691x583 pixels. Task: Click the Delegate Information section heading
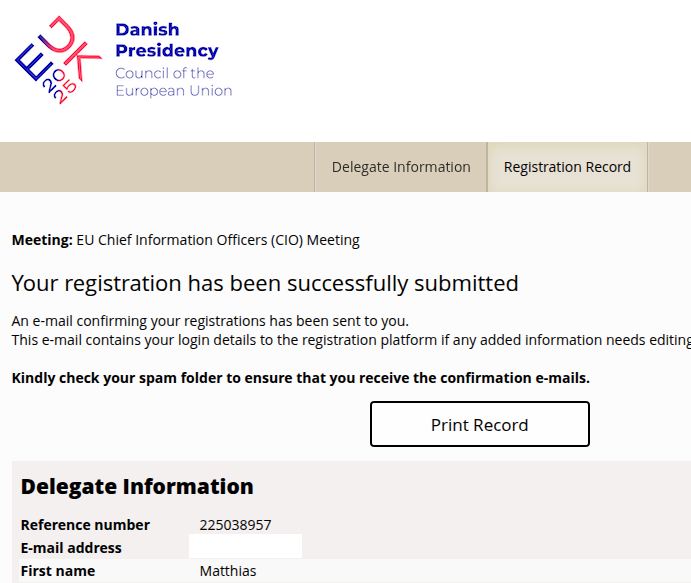tap(137, 487)
